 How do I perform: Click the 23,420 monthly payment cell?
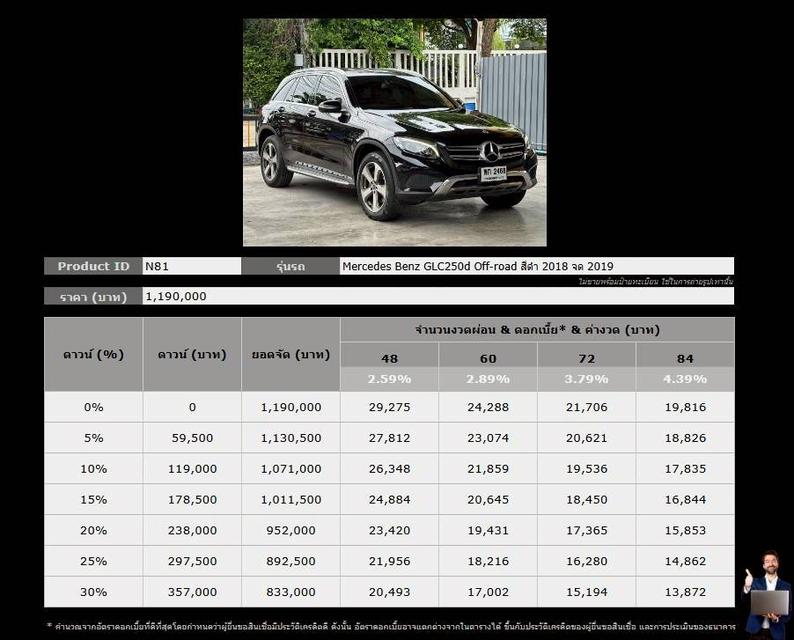(x=389, y=531)
